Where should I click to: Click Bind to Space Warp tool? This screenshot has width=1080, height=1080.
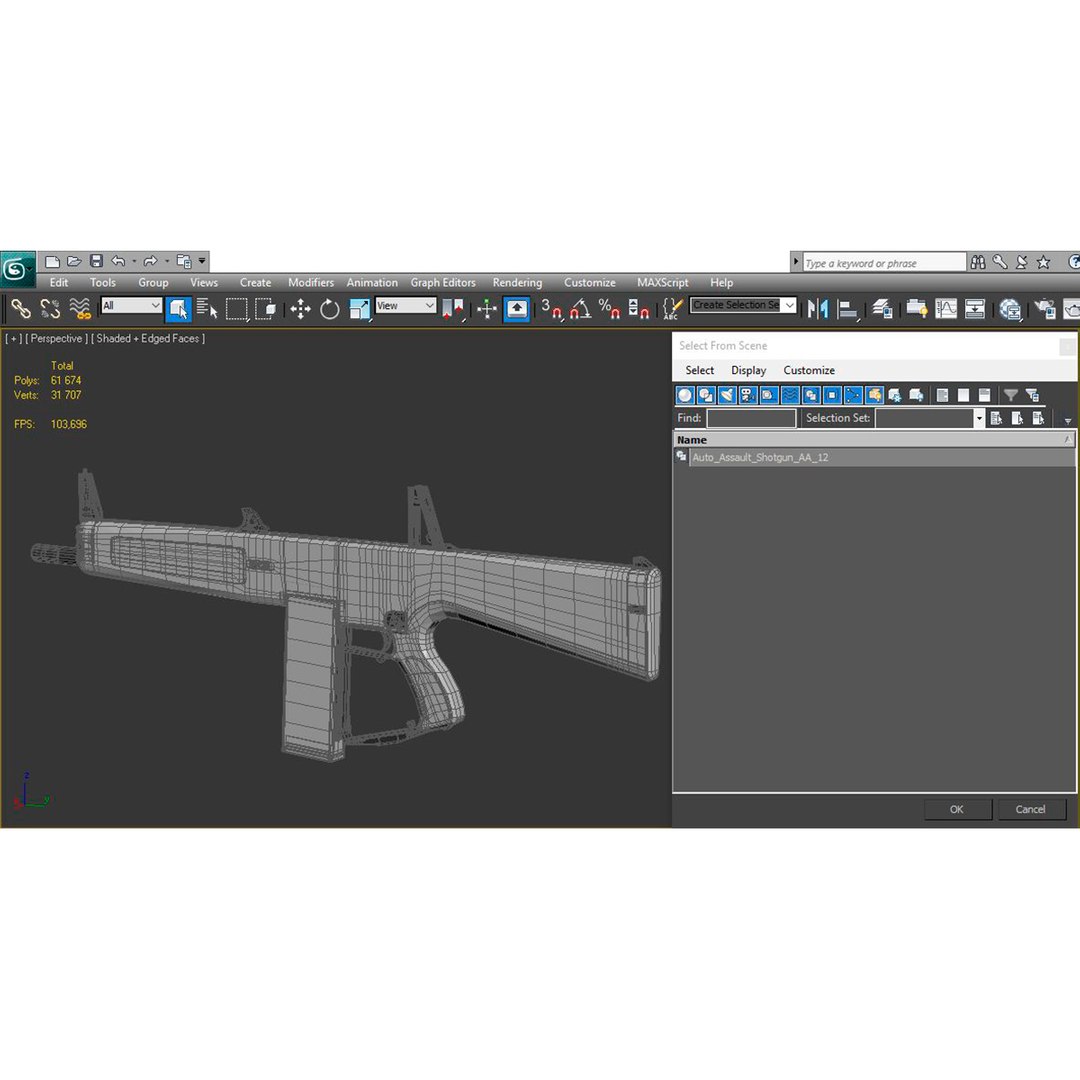tap(80, 309)
